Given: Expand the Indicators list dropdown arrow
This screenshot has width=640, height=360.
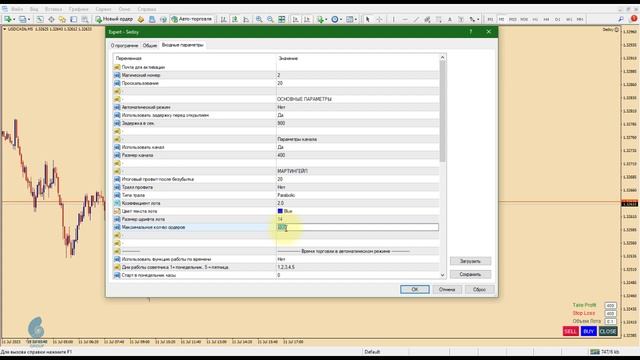Looking at the screenshot, I should [x=326, y=20].
